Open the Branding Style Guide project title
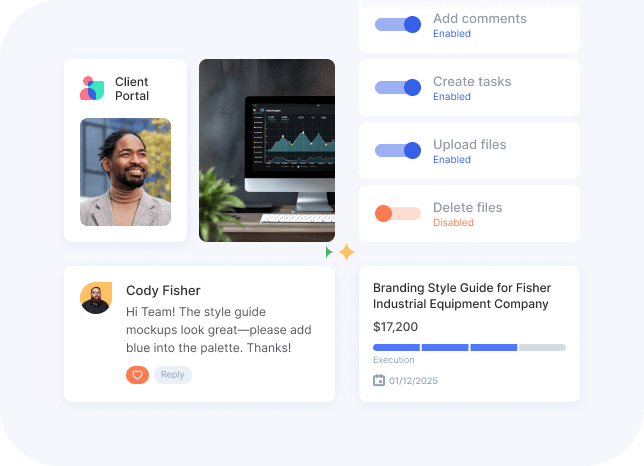This screenshot has height=466, width=644. pos(461,296)
